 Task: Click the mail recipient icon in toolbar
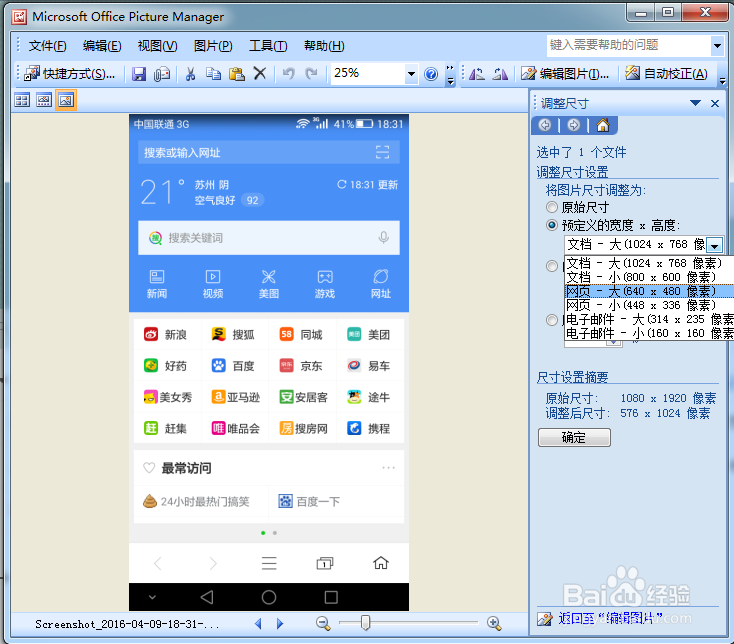162,74
